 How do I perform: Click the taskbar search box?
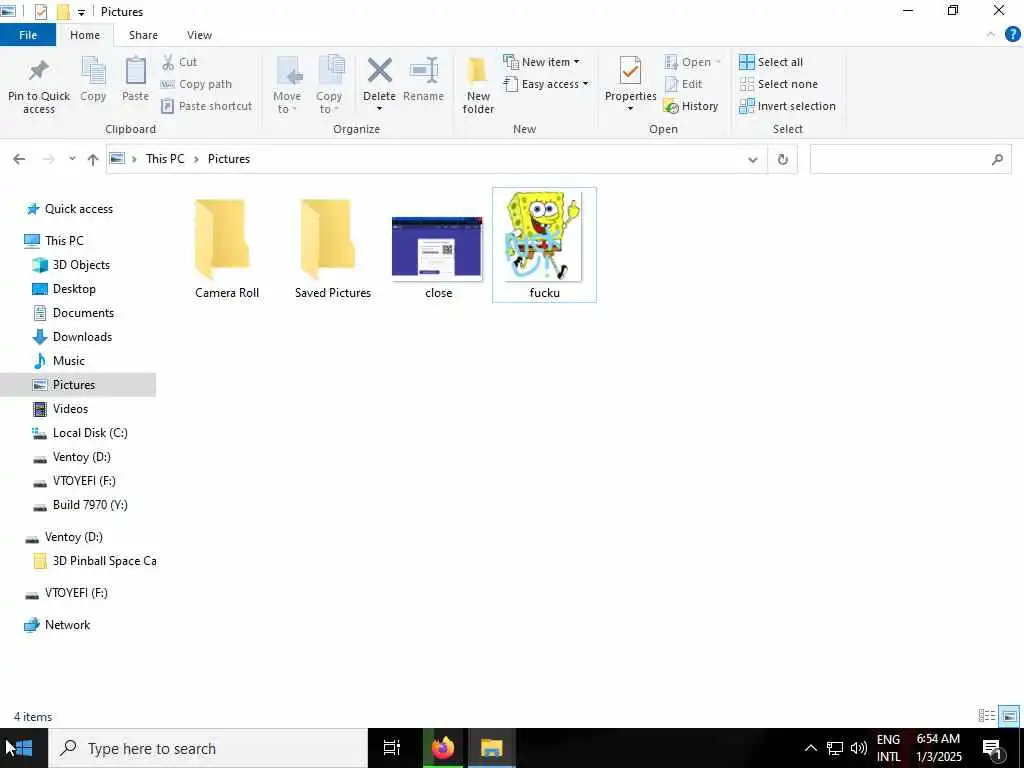coord(208,748)
